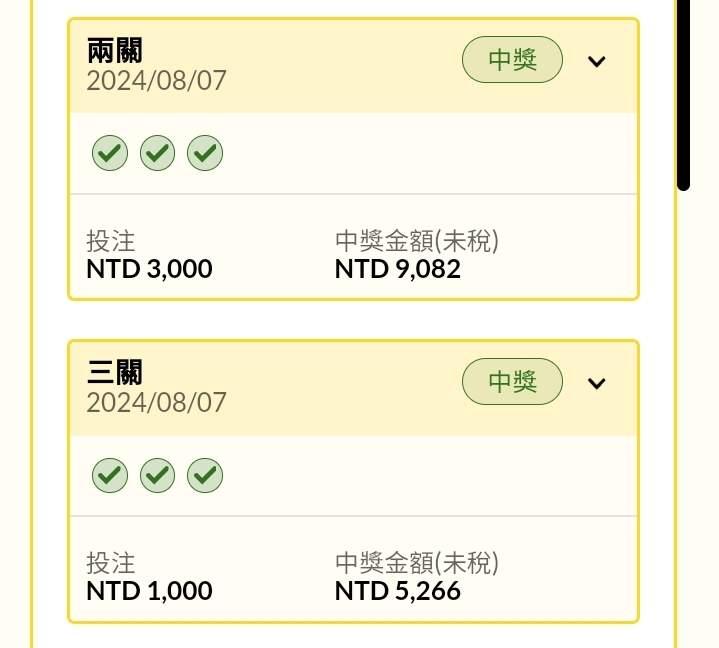Expand the 兩關 bet card chevron
The height and width of the screenshot is (648, 719).
coord(597,61)
